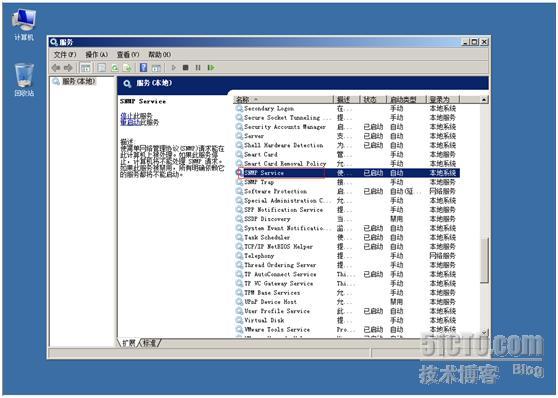
Task: Sort by the 名称 column header
Action: click(x=284, y=99)
